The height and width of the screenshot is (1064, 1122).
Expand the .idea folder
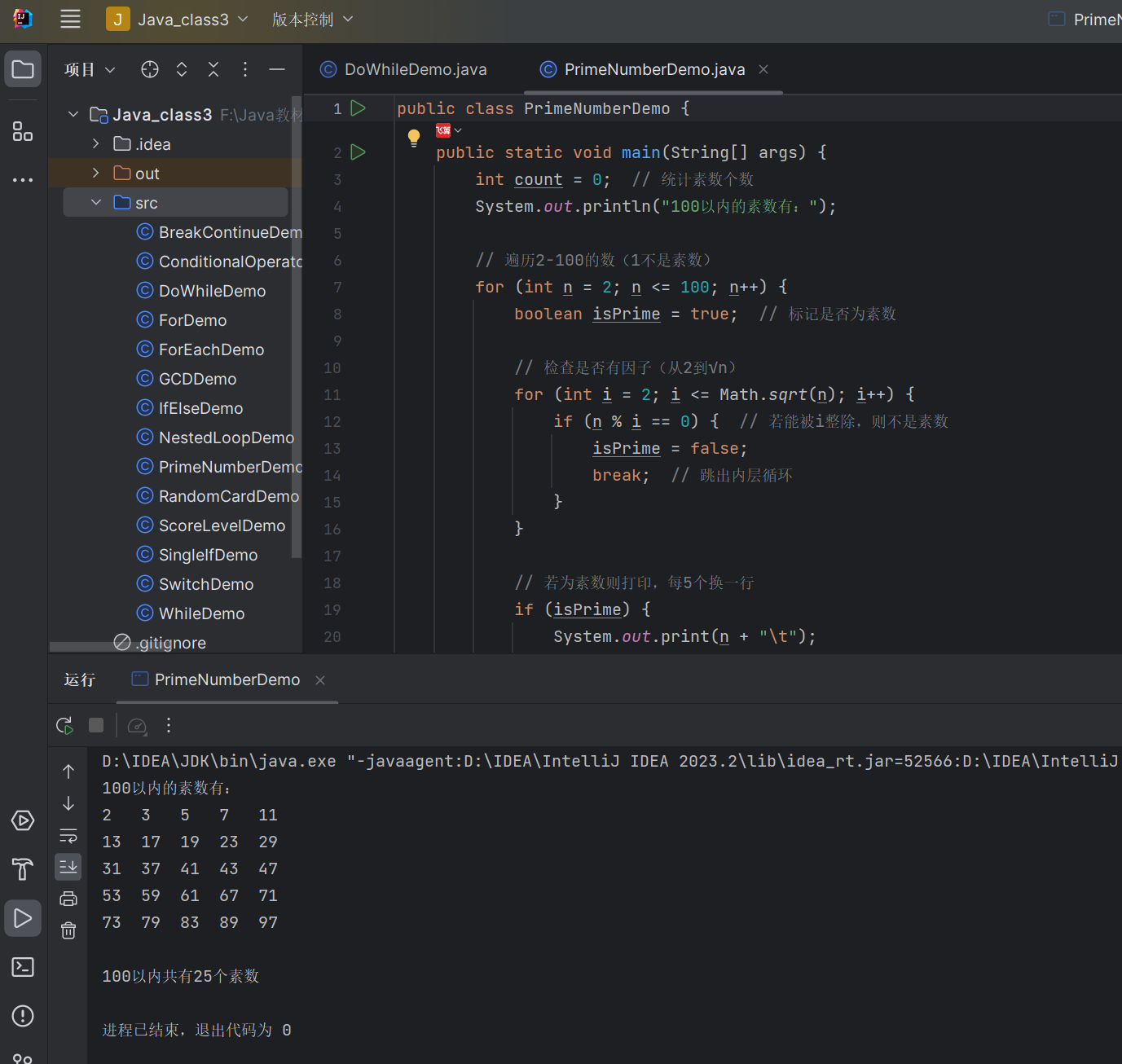96,144
